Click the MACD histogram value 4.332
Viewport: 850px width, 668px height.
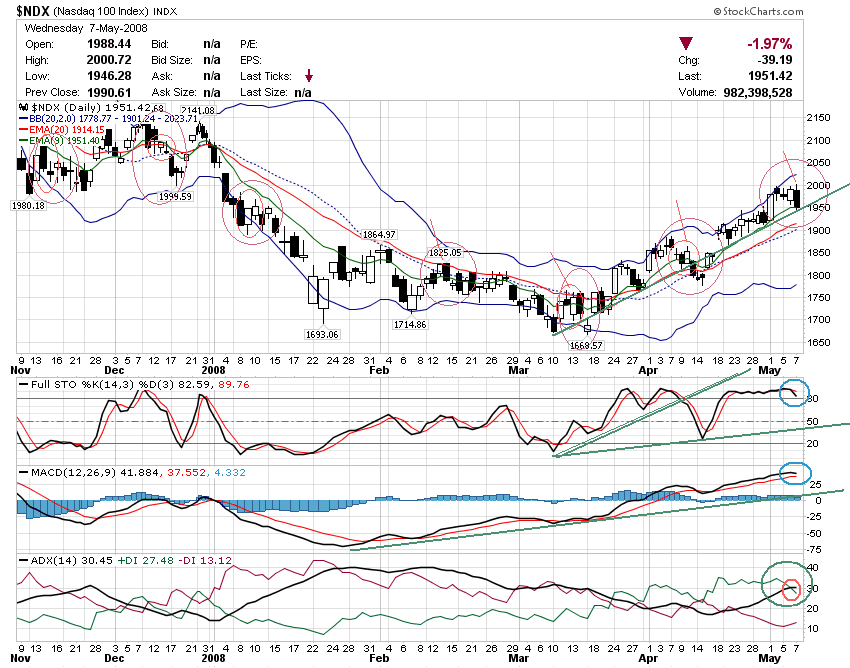point(230,473)
